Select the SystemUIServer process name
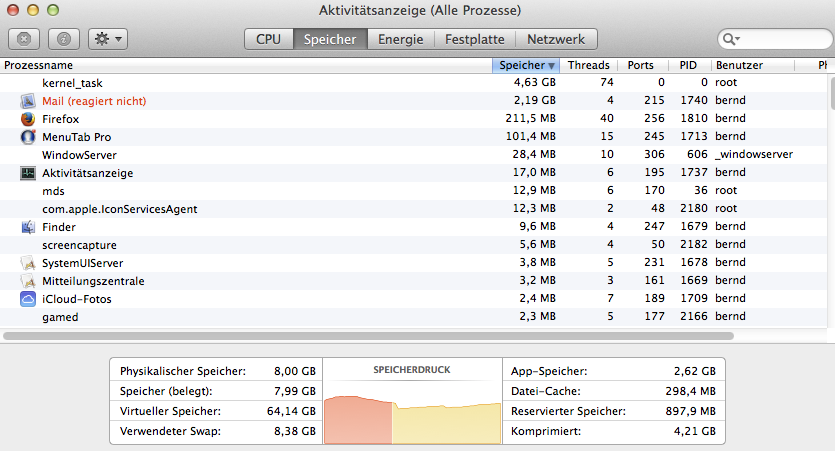Viewport: 835px width, 451px height. (83, 263)
